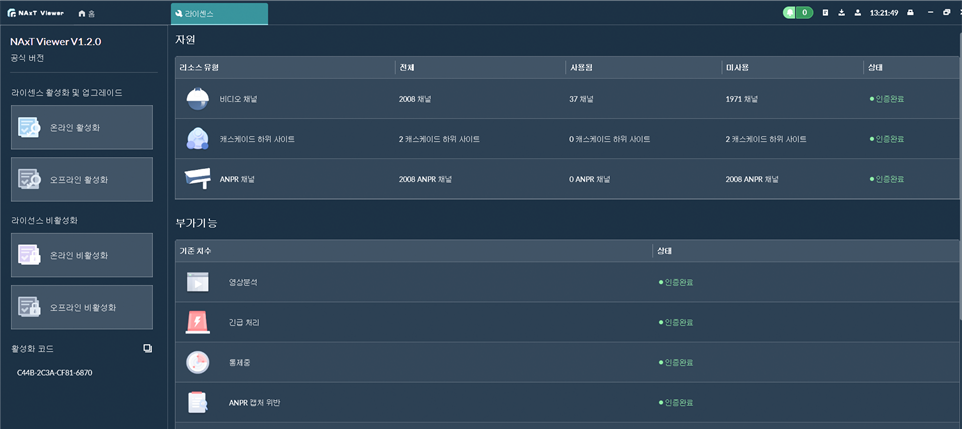Click the 리소스 유형 column header
Screen dimensions: 962x429
199,67
